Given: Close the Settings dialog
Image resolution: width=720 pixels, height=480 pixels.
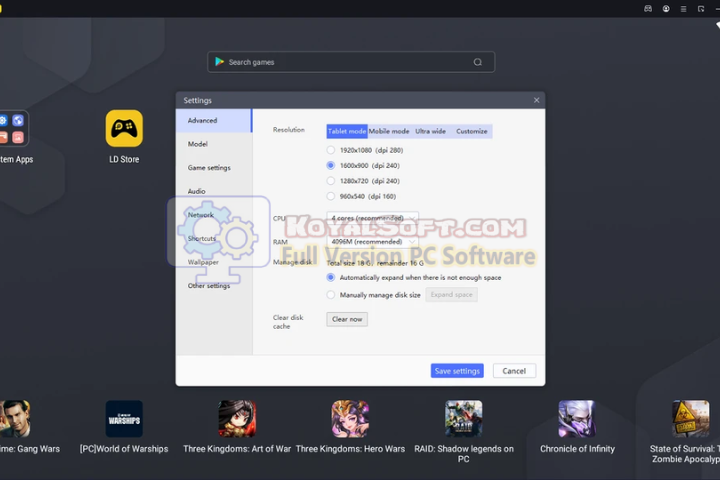Looking at the screenshot, I should click(536, 100).
